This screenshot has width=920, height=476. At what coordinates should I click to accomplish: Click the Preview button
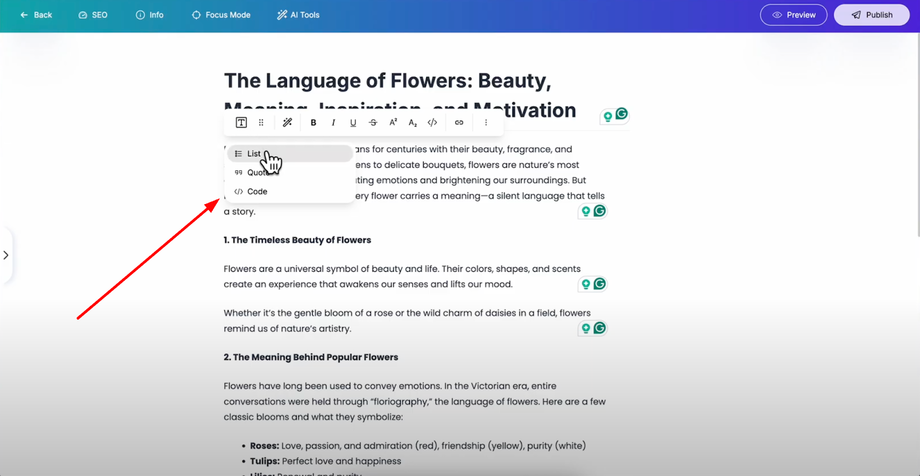793,15
